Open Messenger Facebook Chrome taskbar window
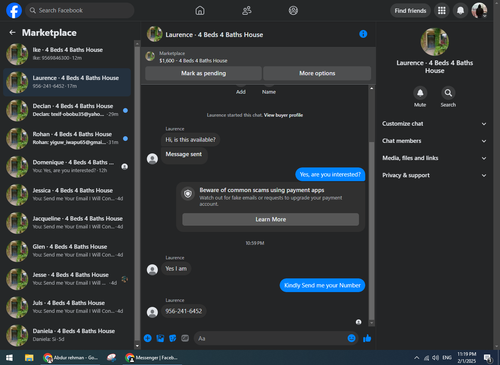The height and width of the screenshot is (365, 500). coord(152,358)
